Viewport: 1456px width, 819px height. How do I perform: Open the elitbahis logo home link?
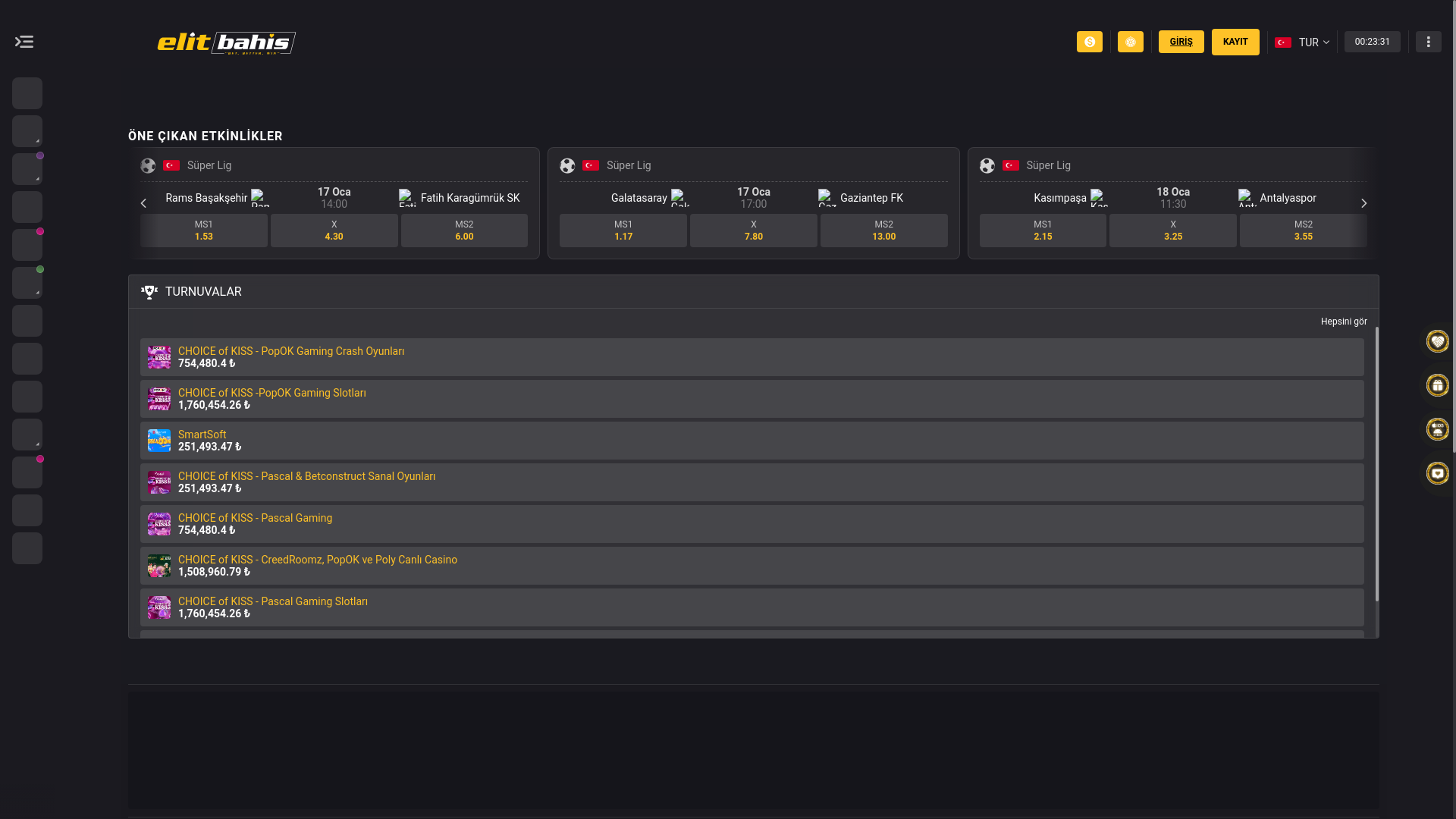tap(226, 42)
